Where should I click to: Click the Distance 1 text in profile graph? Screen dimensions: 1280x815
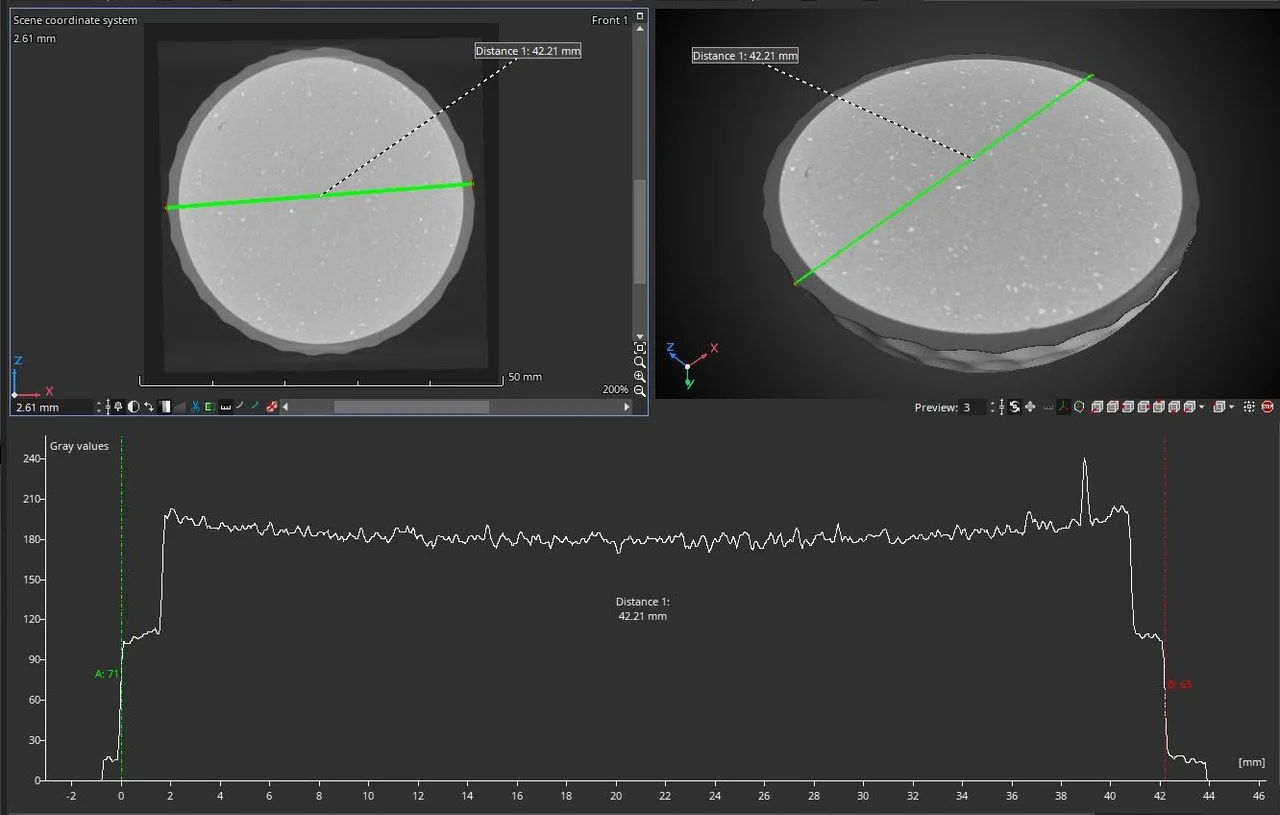(x=642, y=609)
